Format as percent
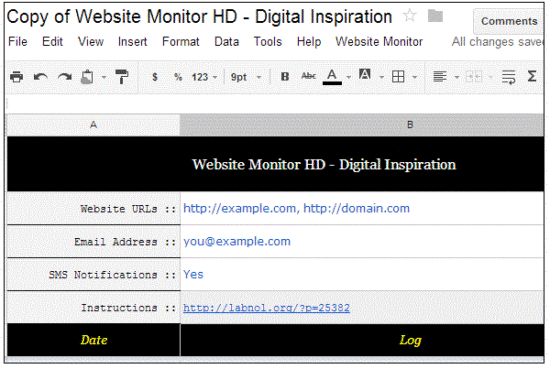 point(178,77)
